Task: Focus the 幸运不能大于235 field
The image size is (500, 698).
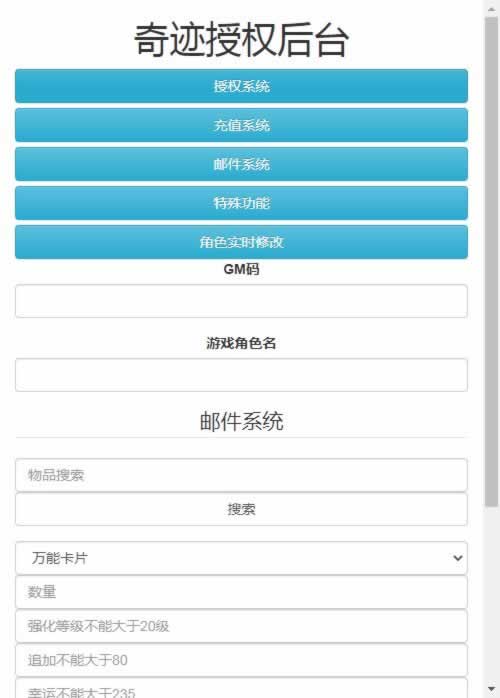Action: coord(241,688)
